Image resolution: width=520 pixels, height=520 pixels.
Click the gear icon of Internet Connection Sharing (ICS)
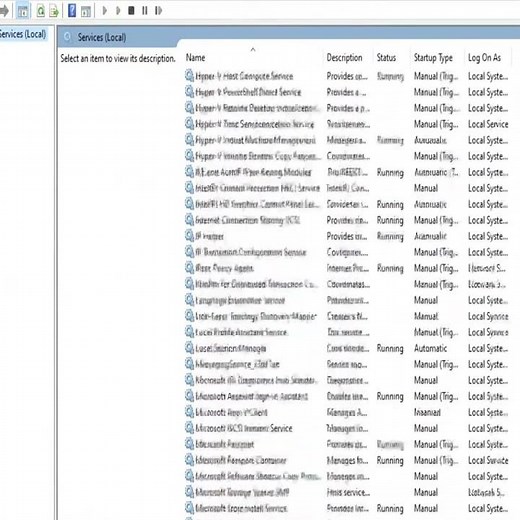pyautogui.click(x=189, y=220)
